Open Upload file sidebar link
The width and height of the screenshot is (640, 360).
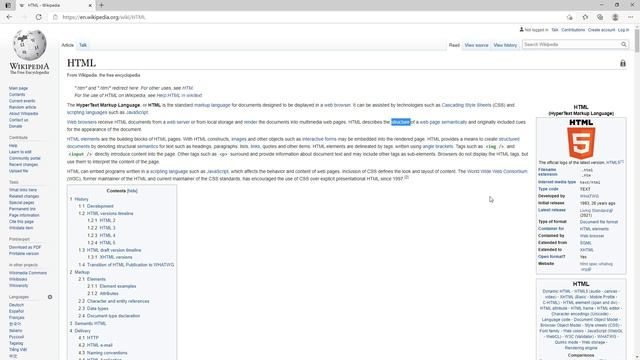click(18, 171)
